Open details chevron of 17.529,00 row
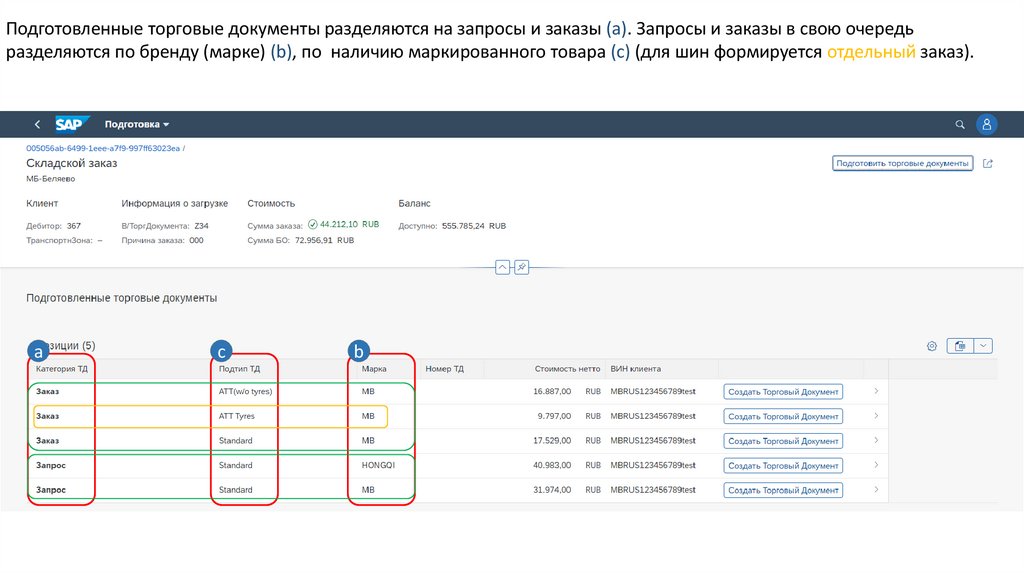Viewport: 1024px width, 574px height. coord(876,440)
